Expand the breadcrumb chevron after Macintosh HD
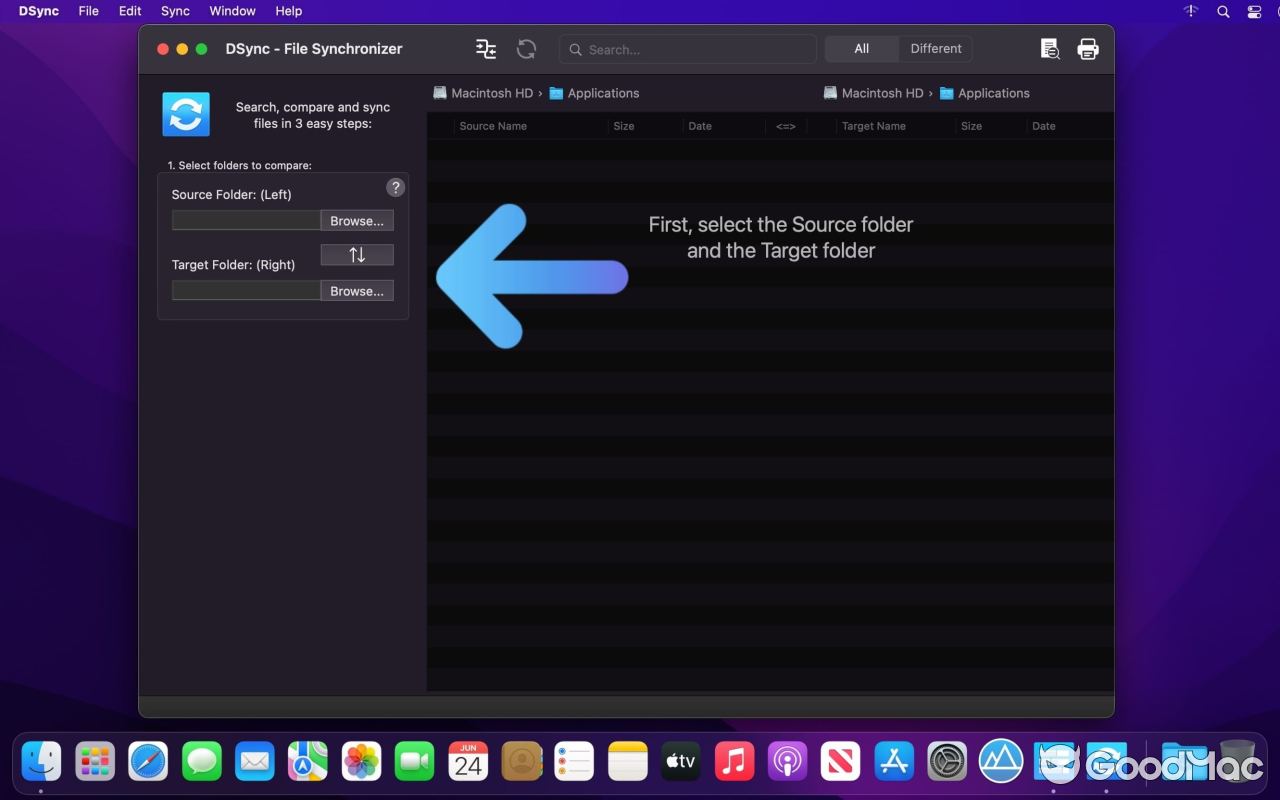The height and width of the screenshot is (800, 1280). click(539, 92)
